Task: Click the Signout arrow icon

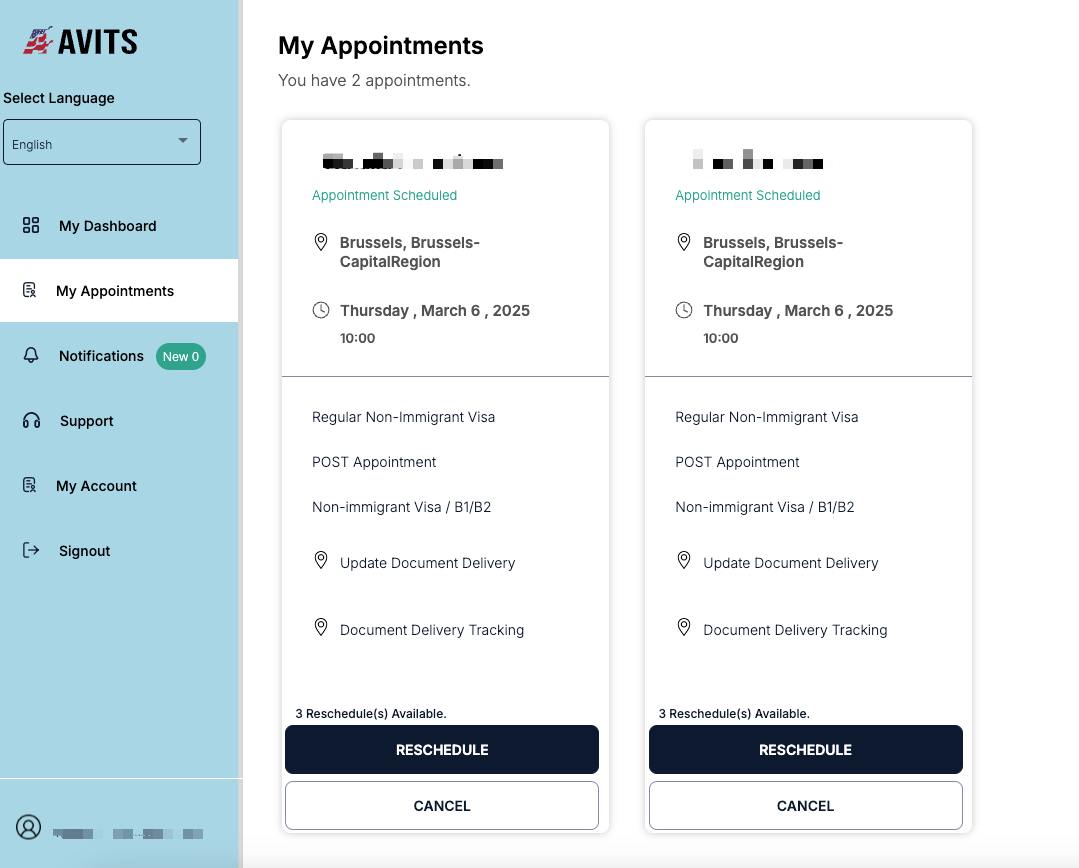Action: point(31,550)
